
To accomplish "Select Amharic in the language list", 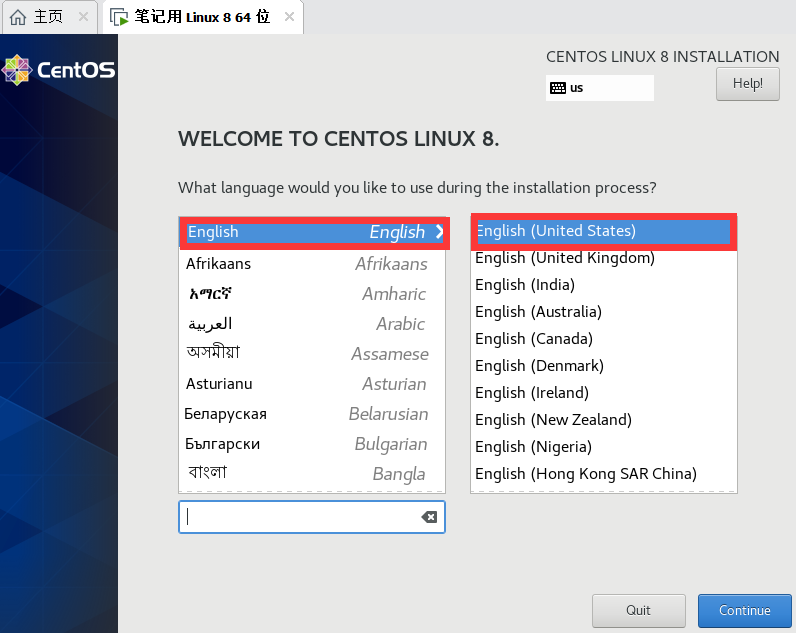I will pos(312,294).
